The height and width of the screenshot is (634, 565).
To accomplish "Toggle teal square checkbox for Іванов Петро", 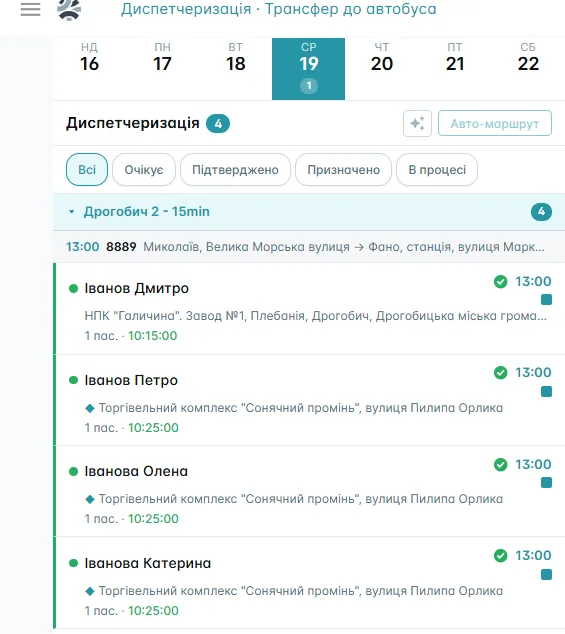I will point(546,391).
